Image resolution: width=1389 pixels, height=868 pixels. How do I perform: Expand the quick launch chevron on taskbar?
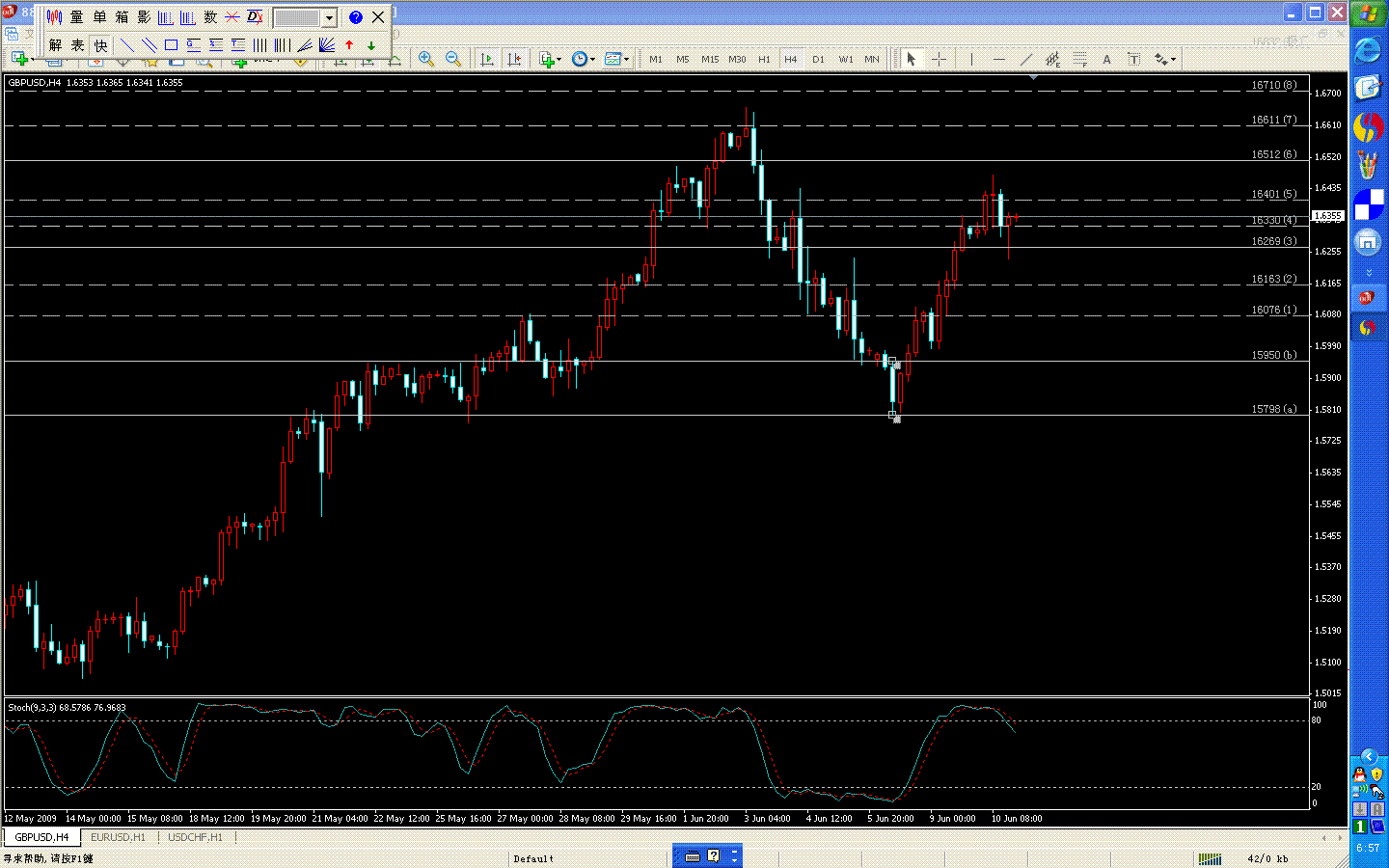1368,273
